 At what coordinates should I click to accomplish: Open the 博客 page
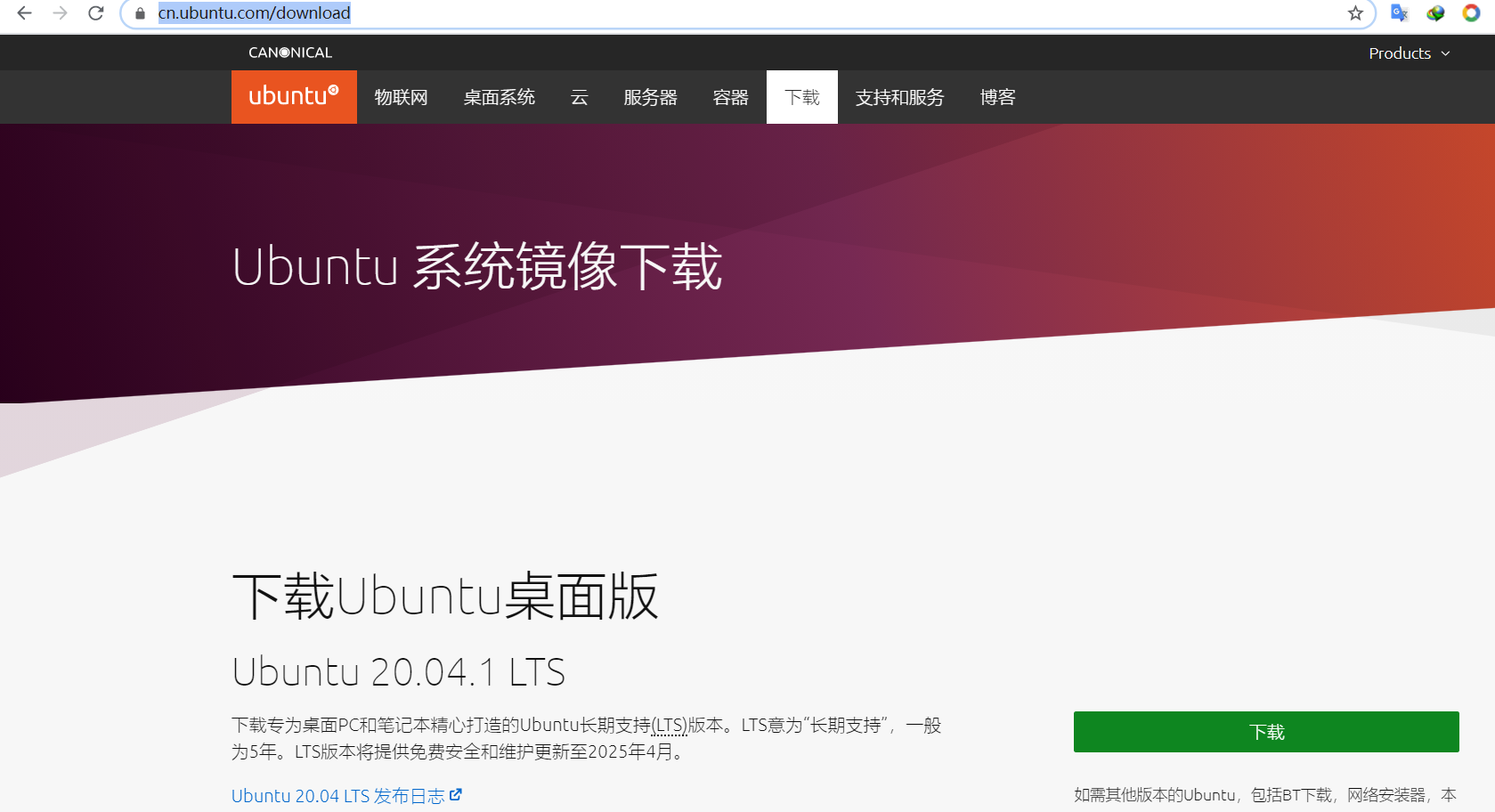tap(997, 97)
